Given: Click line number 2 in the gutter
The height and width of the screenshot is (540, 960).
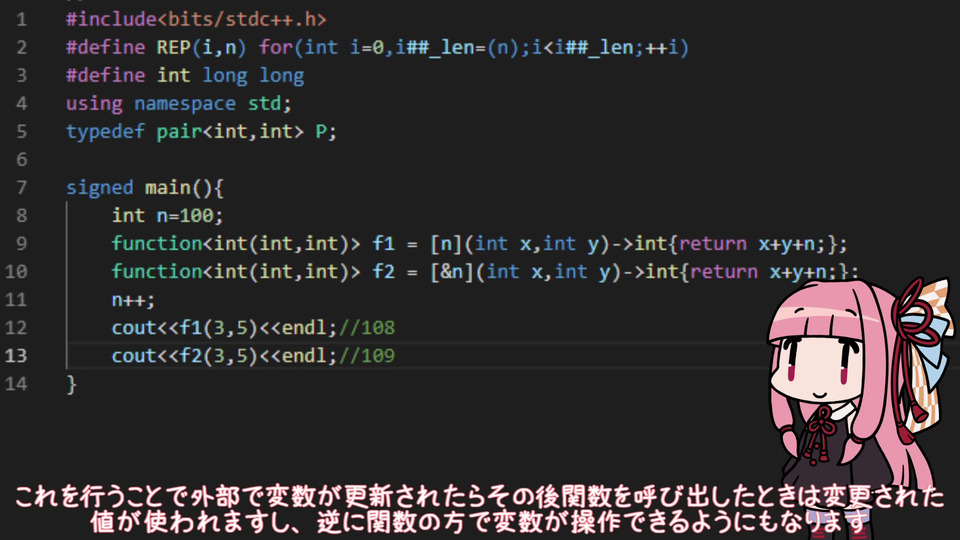Looking at the screenshot, I should (21, 48).
